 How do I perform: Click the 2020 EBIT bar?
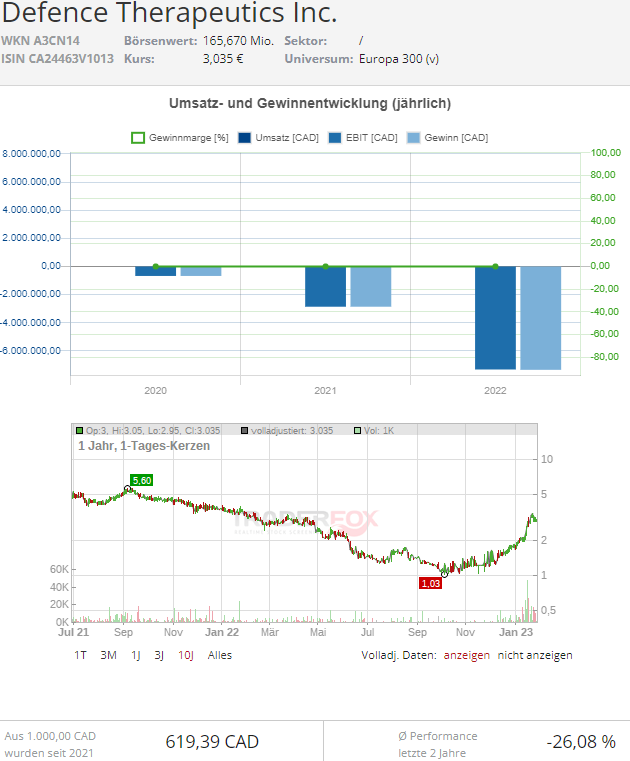(155, 271)
